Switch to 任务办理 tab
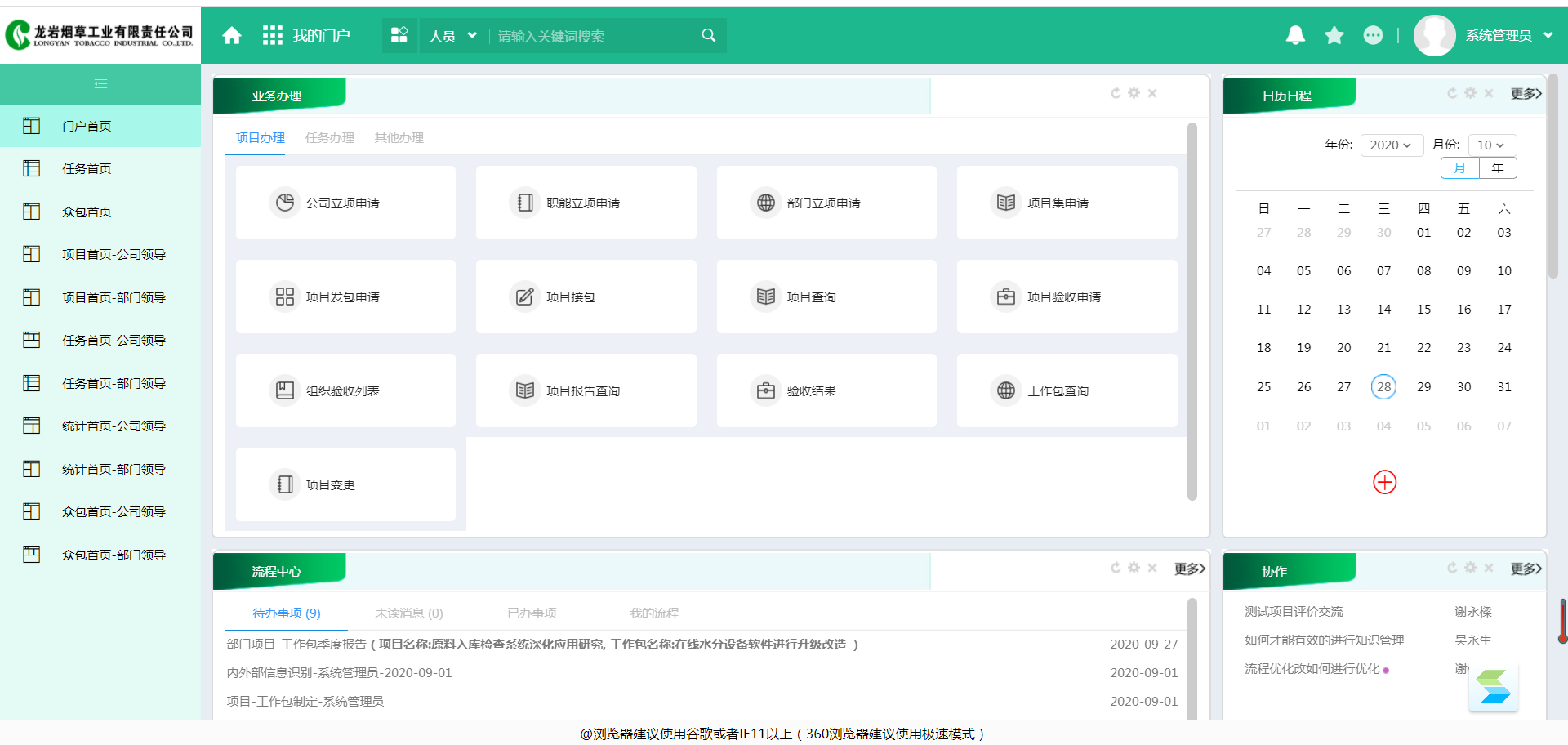This screenshot has height=745, width=1568. point(329,137)
